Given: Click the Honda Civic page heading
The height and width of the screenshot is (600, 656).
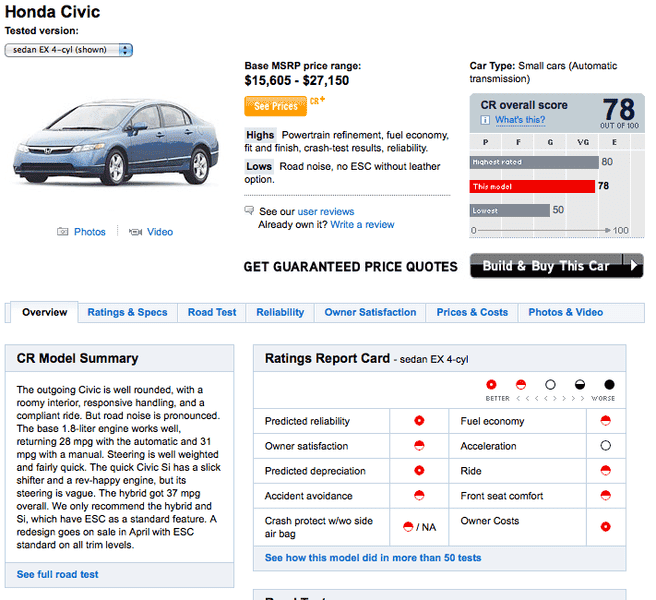Looking at the screenshot, I should pyautogui.click(x=52, y=12).
